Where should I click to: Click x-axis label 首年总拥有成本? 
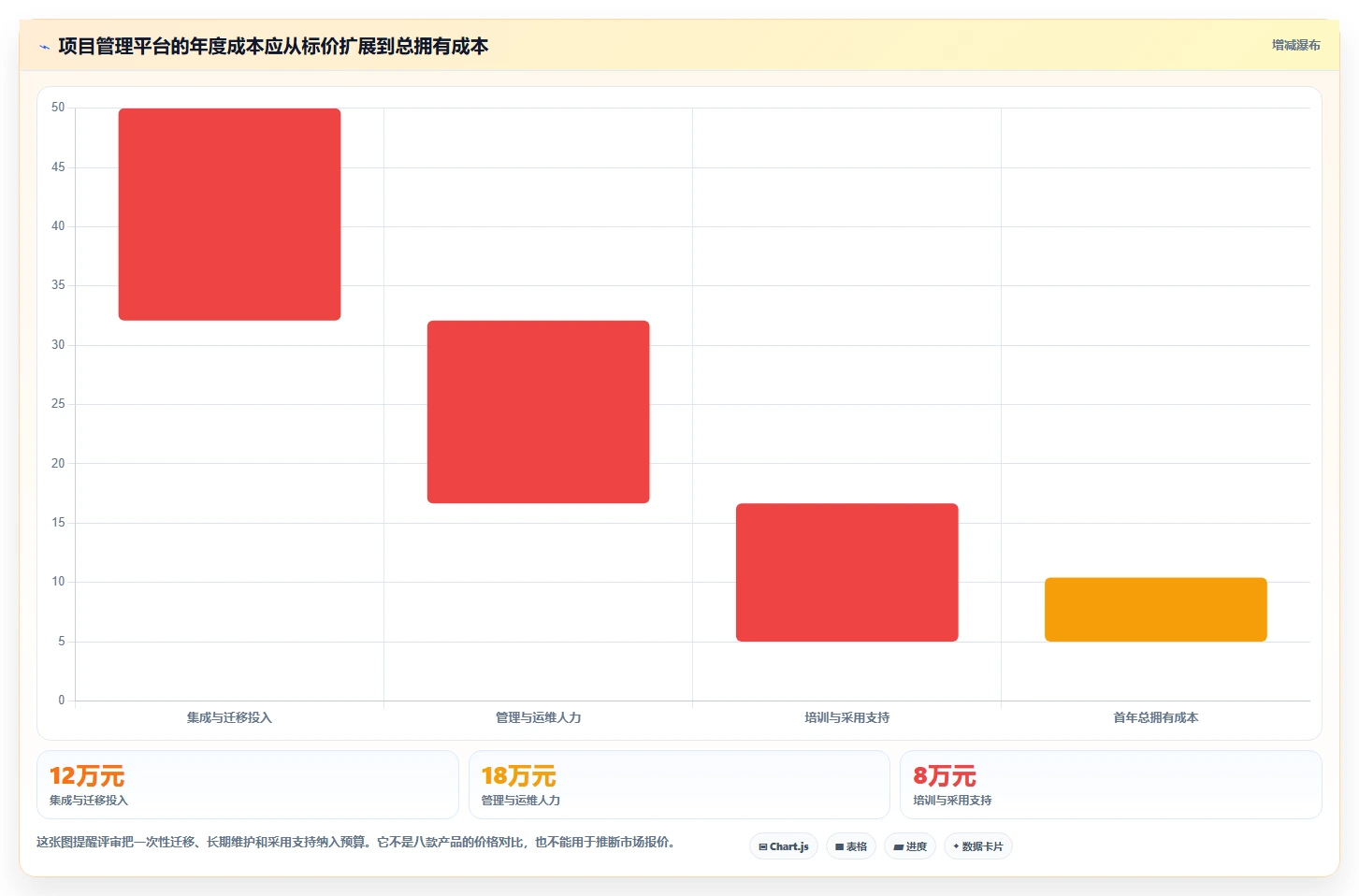click(1155, 717)
